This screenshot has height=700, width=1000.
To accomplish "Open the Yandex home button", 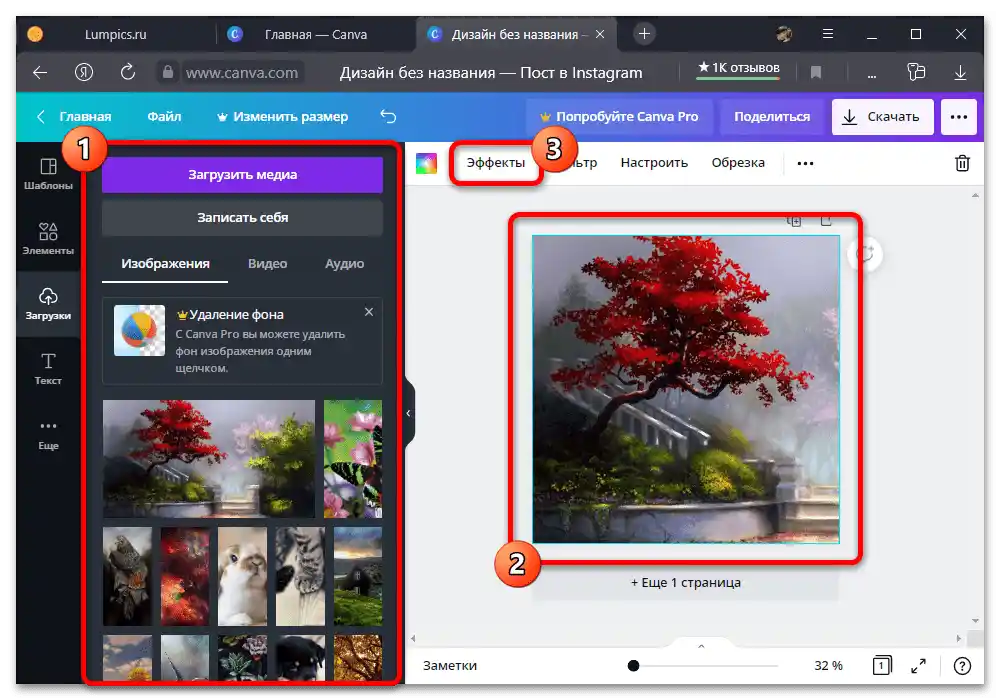I will click(84, 73).
